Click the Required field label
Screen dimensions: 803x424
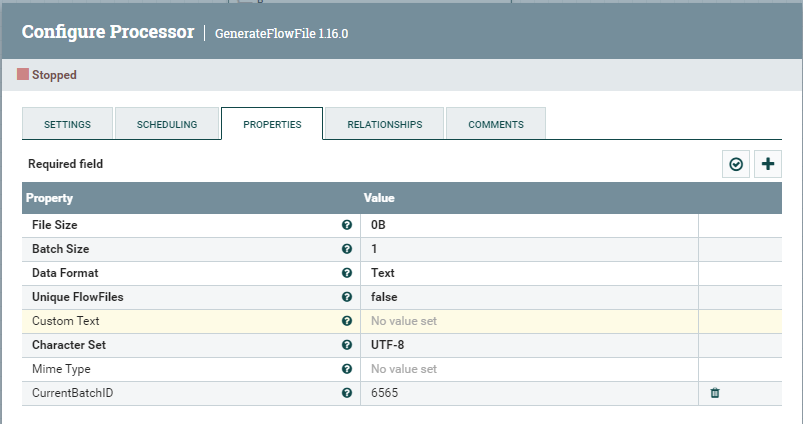[x=65, y=164]
